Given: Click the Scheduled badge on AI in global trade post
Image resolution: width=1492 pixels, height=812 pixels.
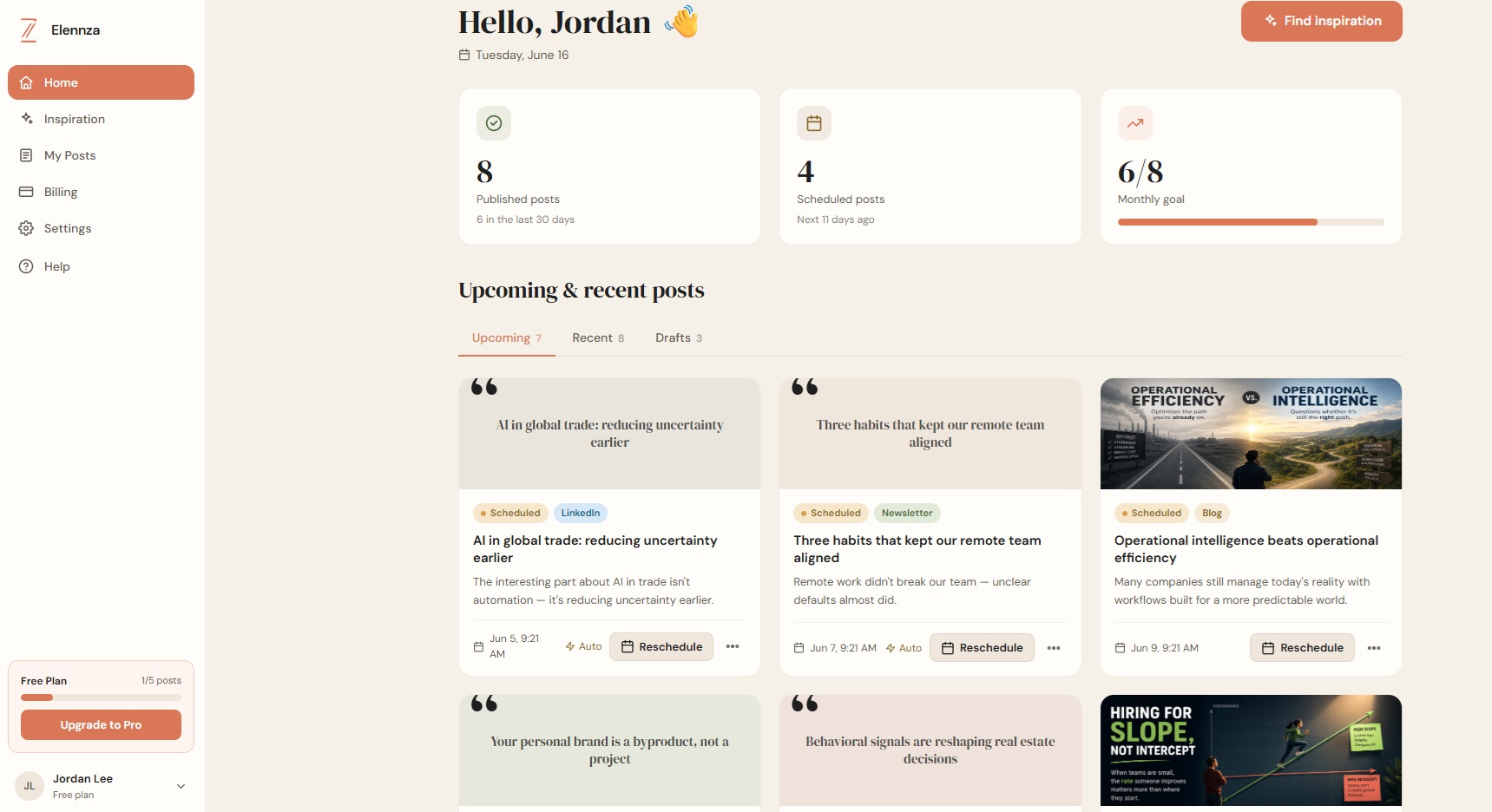Looking at the screenshot, I should click(x=511, y=513).
